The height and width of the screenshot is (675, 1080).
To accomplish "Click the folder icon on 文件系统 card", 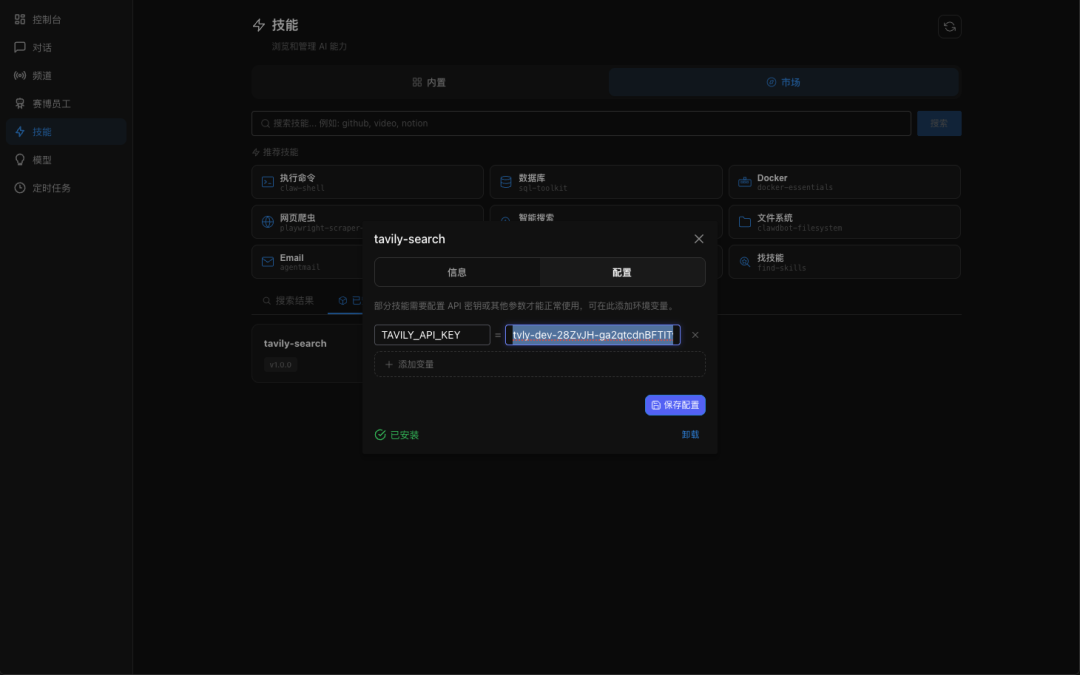I will tap(745, 222).
